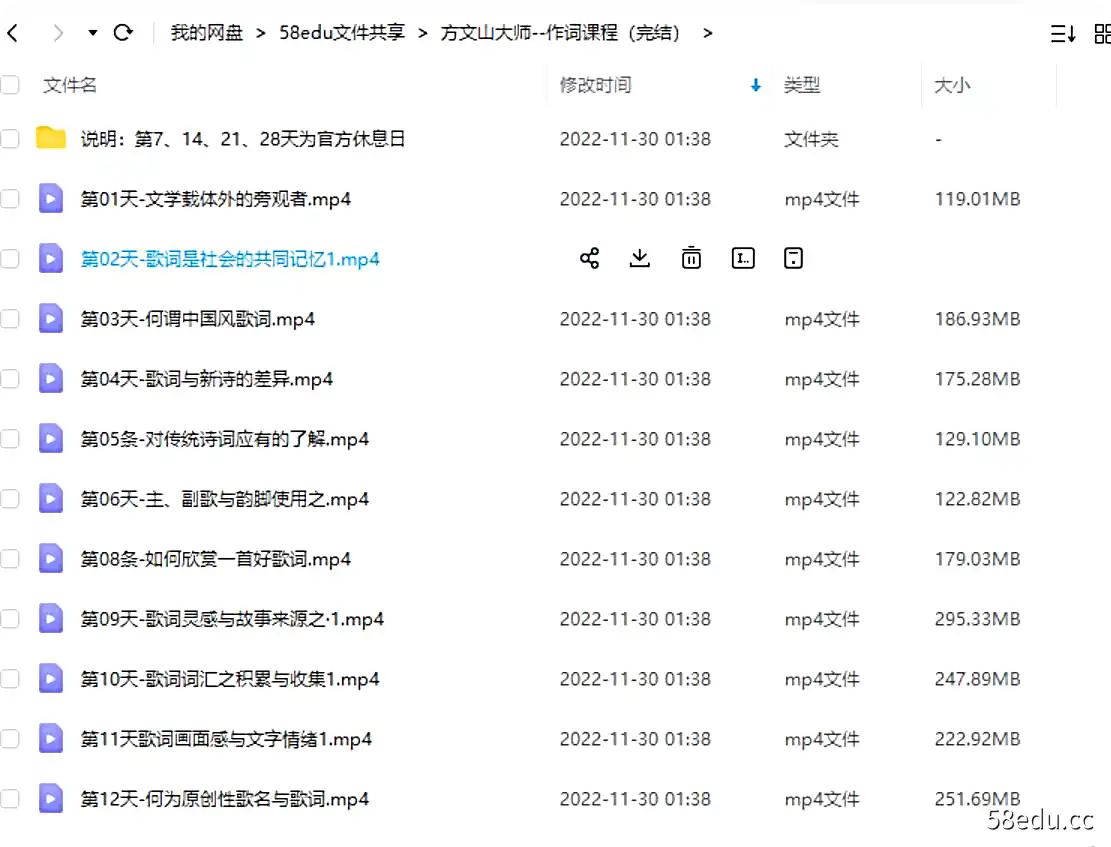
Task: Click the yellow folder icon 说明
Action: (51, 138)
